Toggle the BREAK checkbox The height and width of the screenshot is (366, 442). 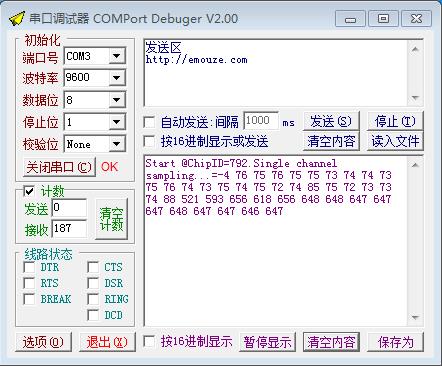pyautogui.click(x=29, y=299)
